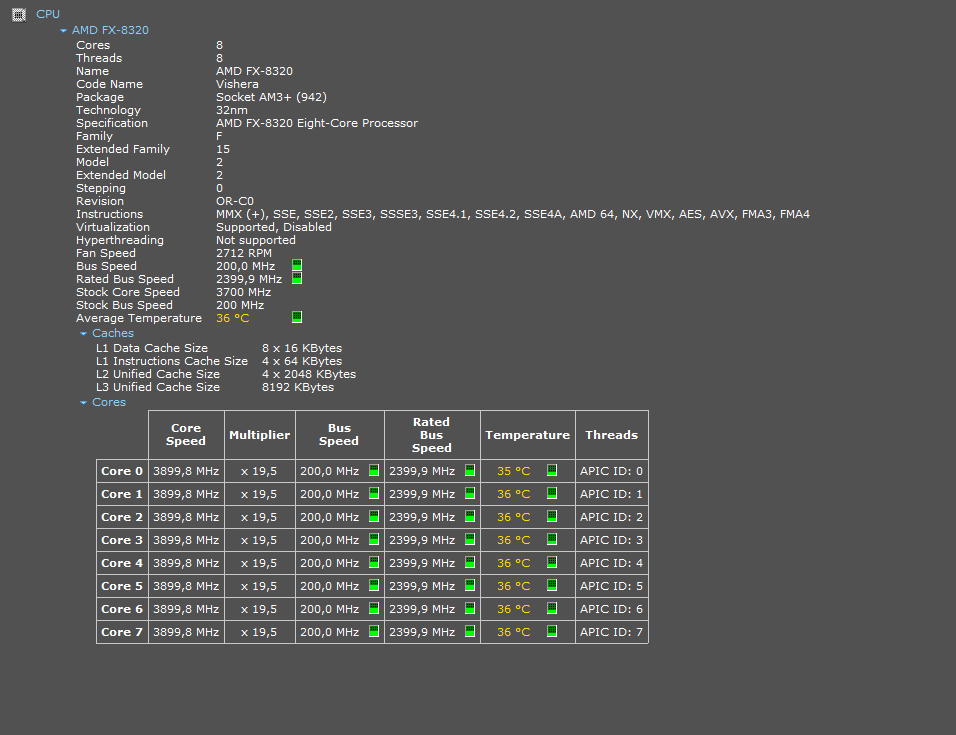Show Core 1 temperature graph icon

point(552,493)
